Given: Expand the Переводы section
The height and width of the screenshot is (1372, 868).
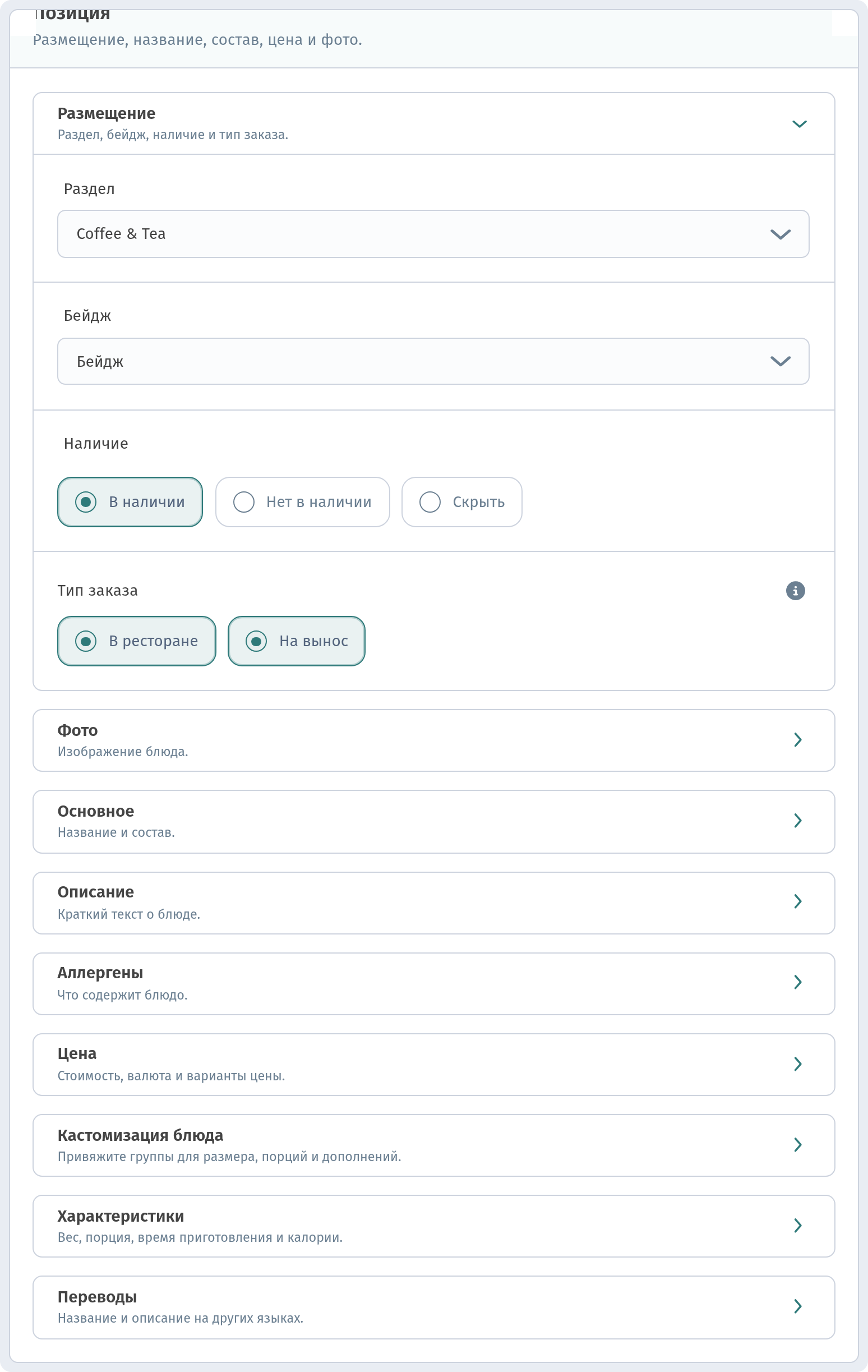Looking at the screenshot, I should [x=434, y=1307].
